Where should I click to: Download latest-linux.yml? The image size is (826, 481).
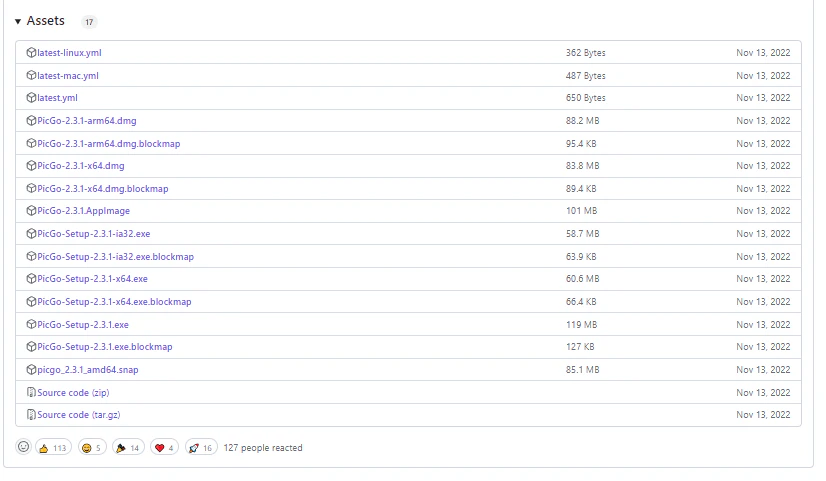[69, 53]
